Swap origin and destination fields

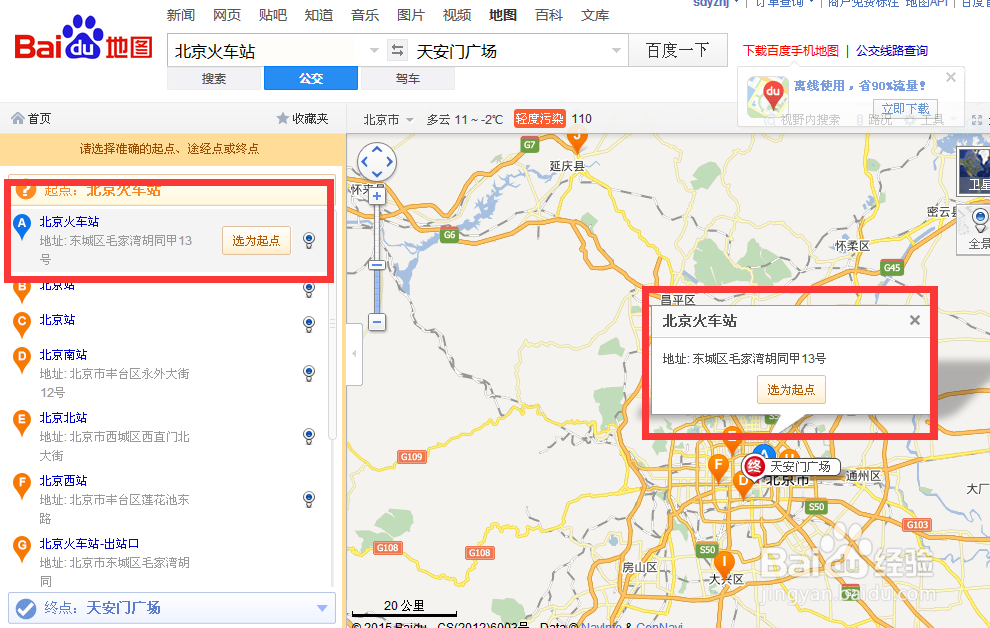tap(397, 50)
